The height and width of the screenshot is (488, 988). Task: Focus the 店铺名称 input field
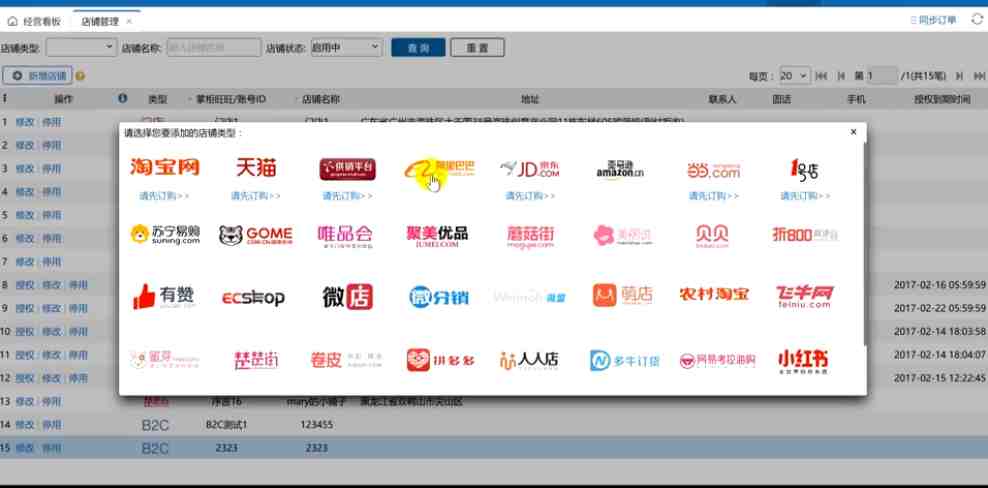tap(214, 47)
